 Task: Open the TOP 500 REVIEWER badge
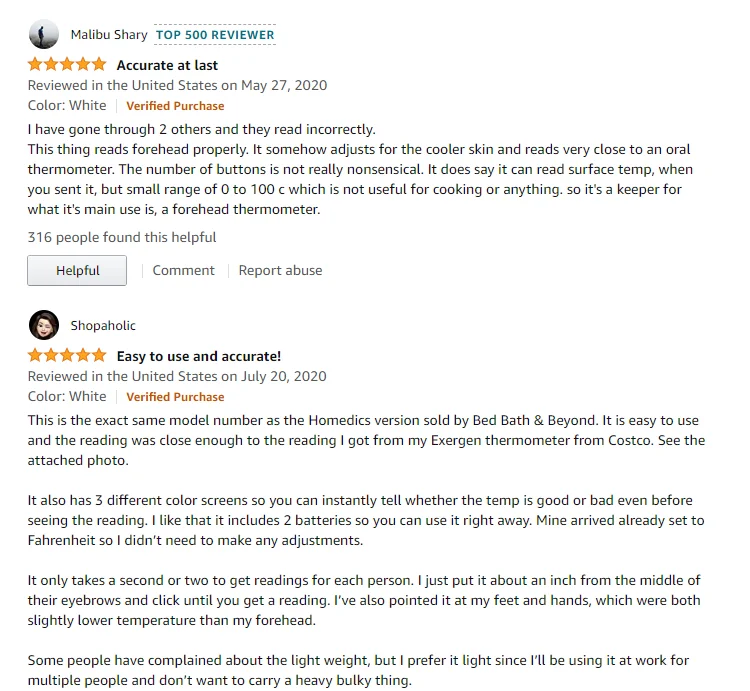click(215, 35)
